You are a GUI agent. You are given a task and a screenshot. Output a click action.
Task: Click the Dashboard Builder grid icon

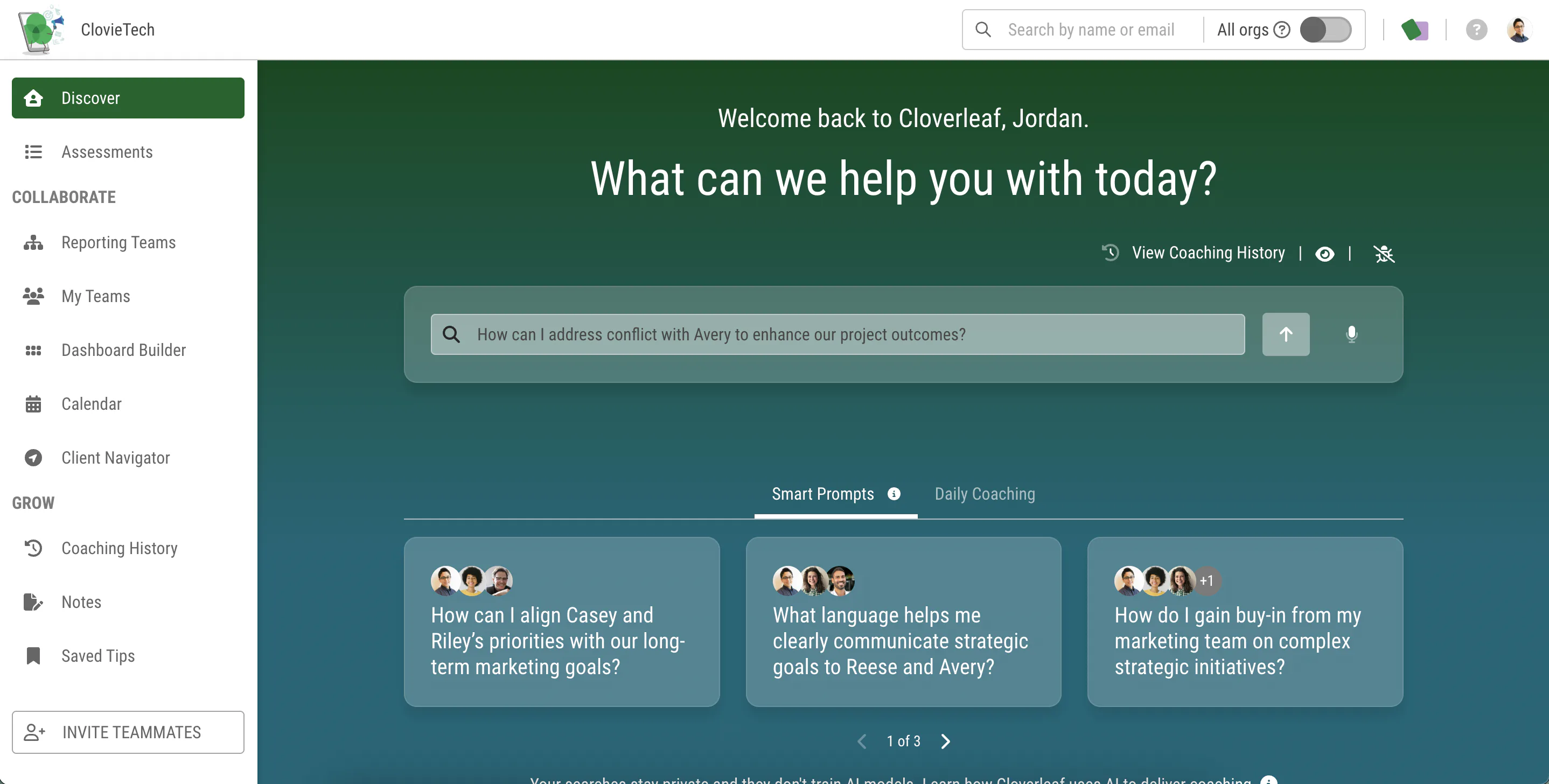[x=33, y=350]
